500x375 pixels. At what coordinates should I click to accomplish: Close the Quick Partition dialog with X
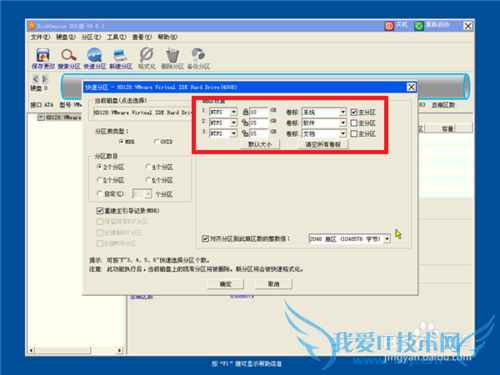(411, 87)
